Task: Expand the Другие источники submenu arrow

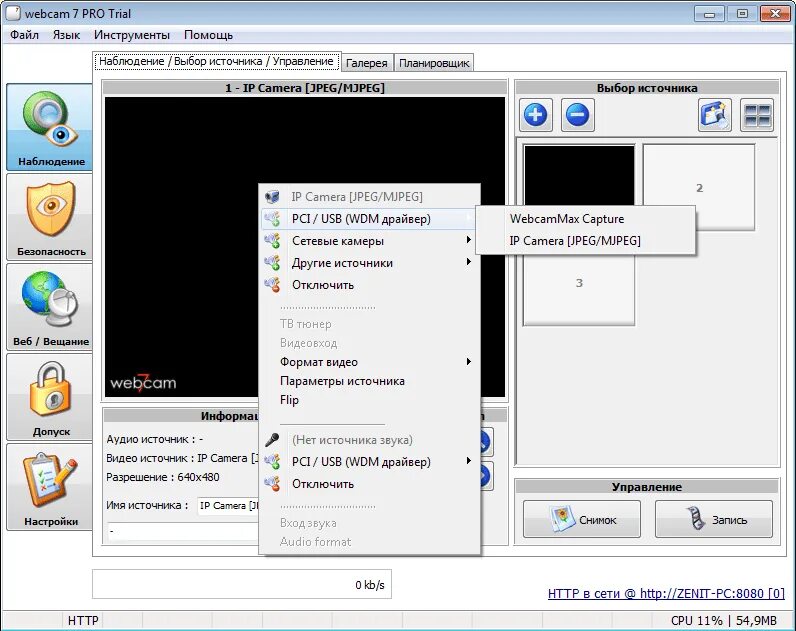Action: coord(469,262)
